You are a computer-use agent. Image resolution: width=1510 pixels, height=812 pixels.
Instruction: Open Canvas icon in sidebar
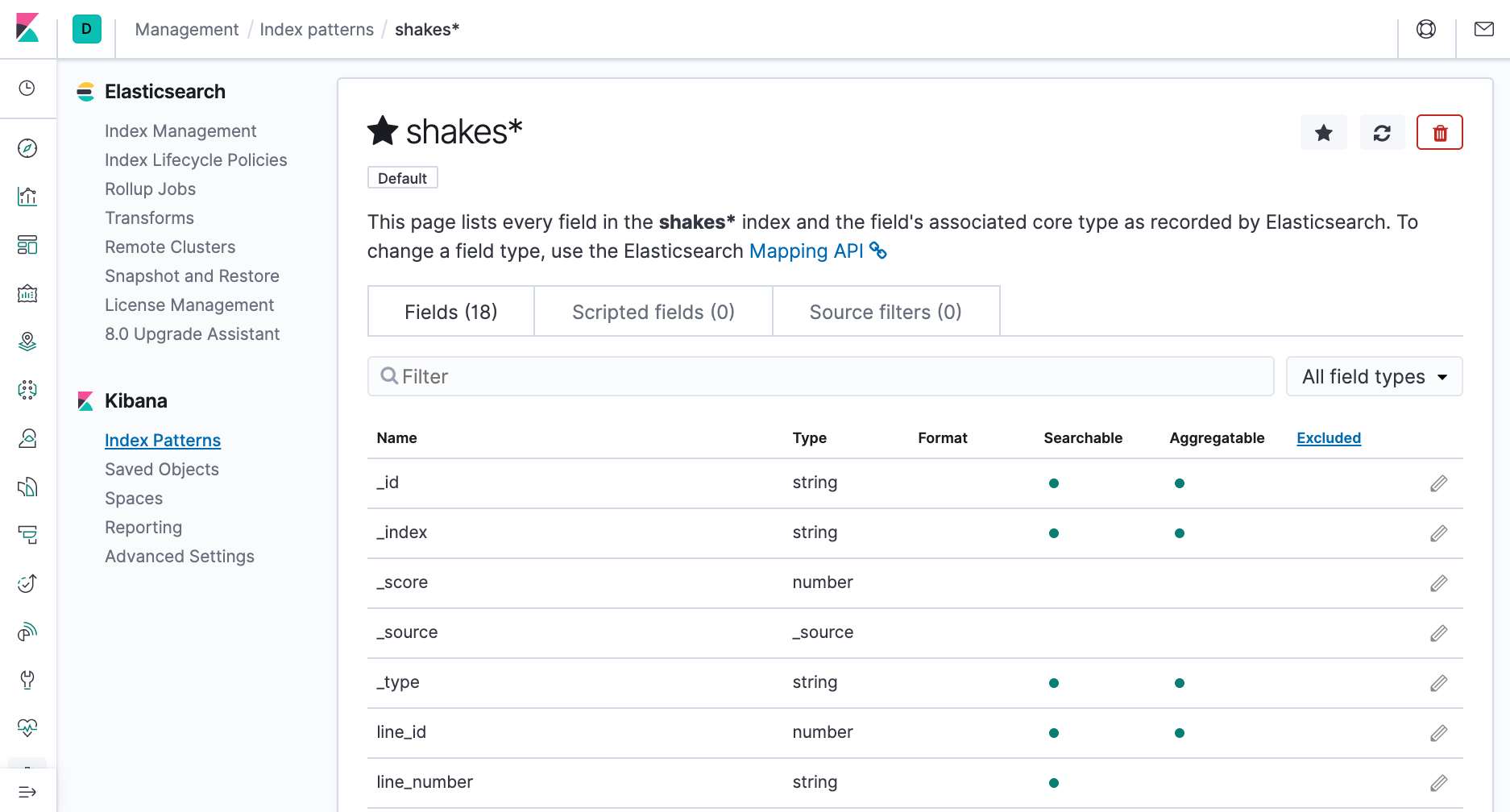[x=27, y=293]
